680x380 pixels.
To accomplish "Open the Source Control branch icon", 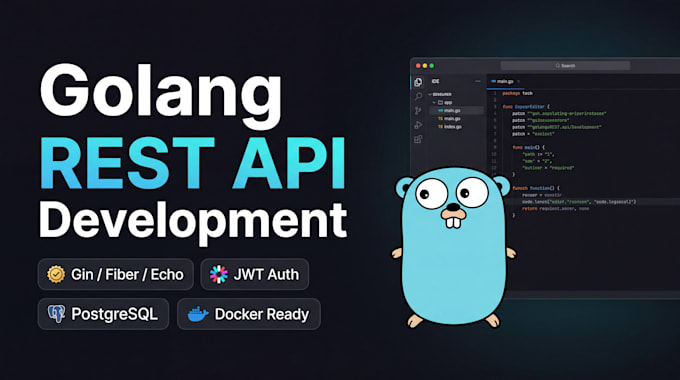I will point(418,111).
